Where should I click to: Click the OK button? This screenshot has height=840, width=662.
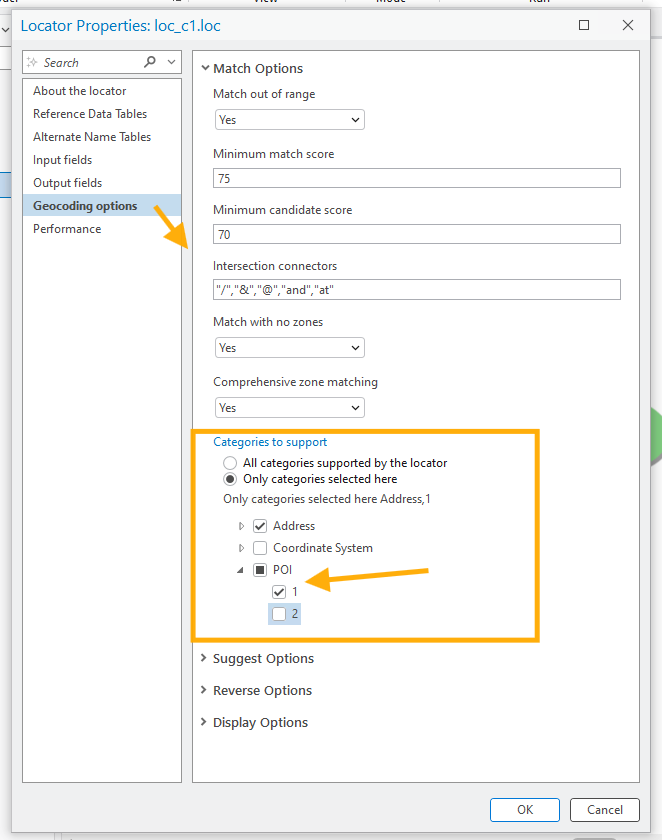(x=524, y=810)
